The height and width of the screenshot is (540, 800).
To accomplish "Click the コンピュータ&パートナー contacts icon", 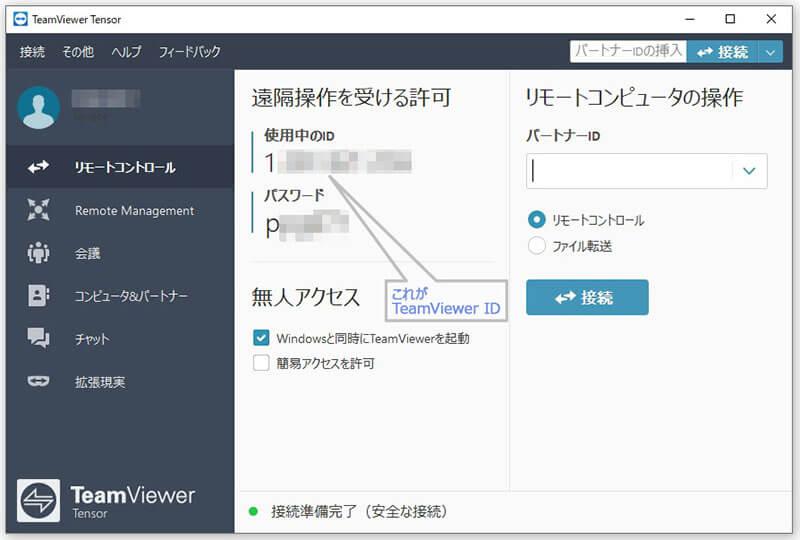I will click(x=38, y=296).
